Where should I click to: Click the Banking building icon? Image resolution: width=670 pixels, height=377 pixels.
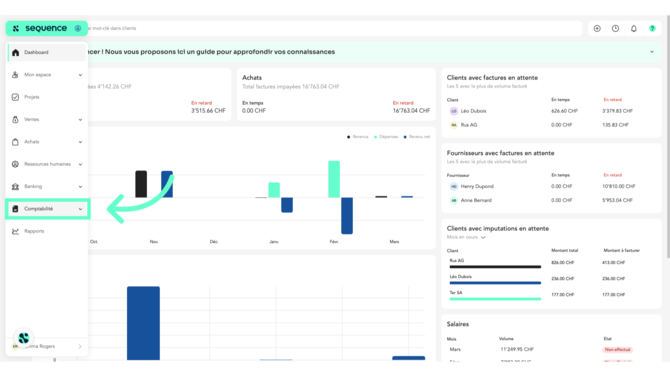point(15,187)
